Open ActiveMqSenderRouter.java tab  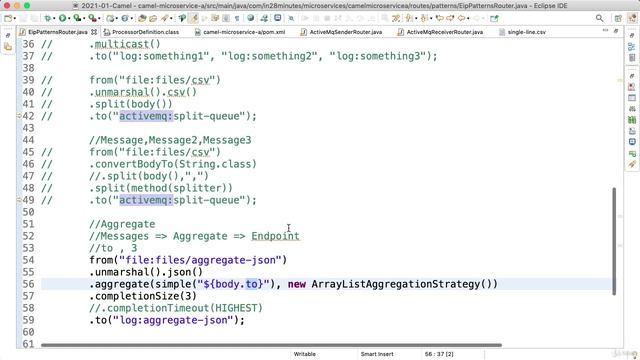tap(346, 32)
